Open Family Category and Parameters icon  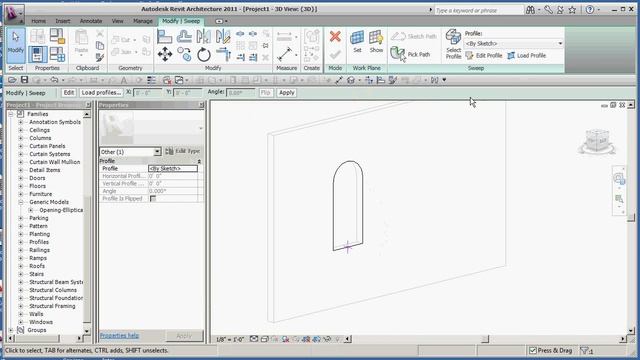57,36
